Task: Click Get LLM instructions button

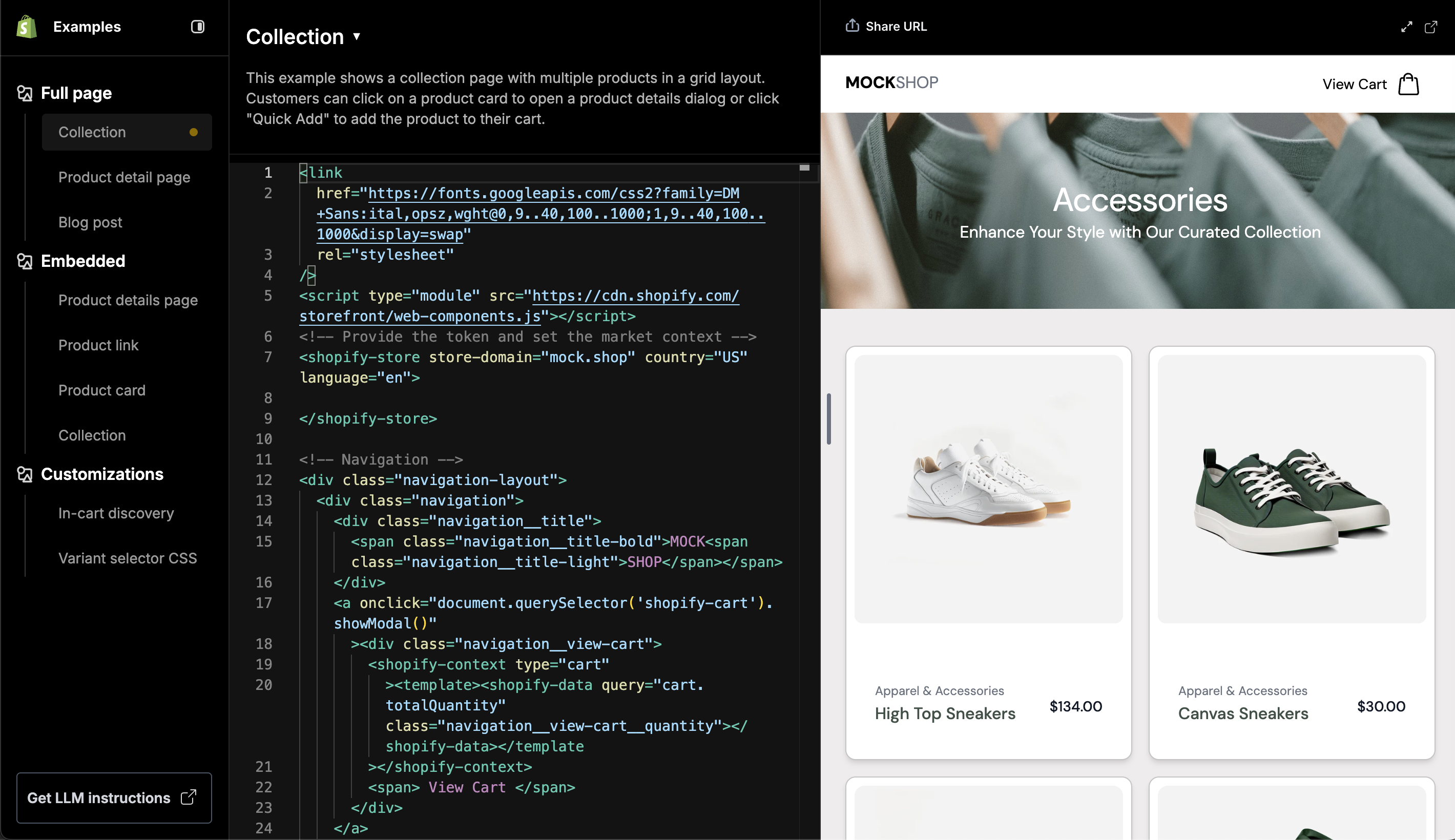Action: click(x=114, y=797)
